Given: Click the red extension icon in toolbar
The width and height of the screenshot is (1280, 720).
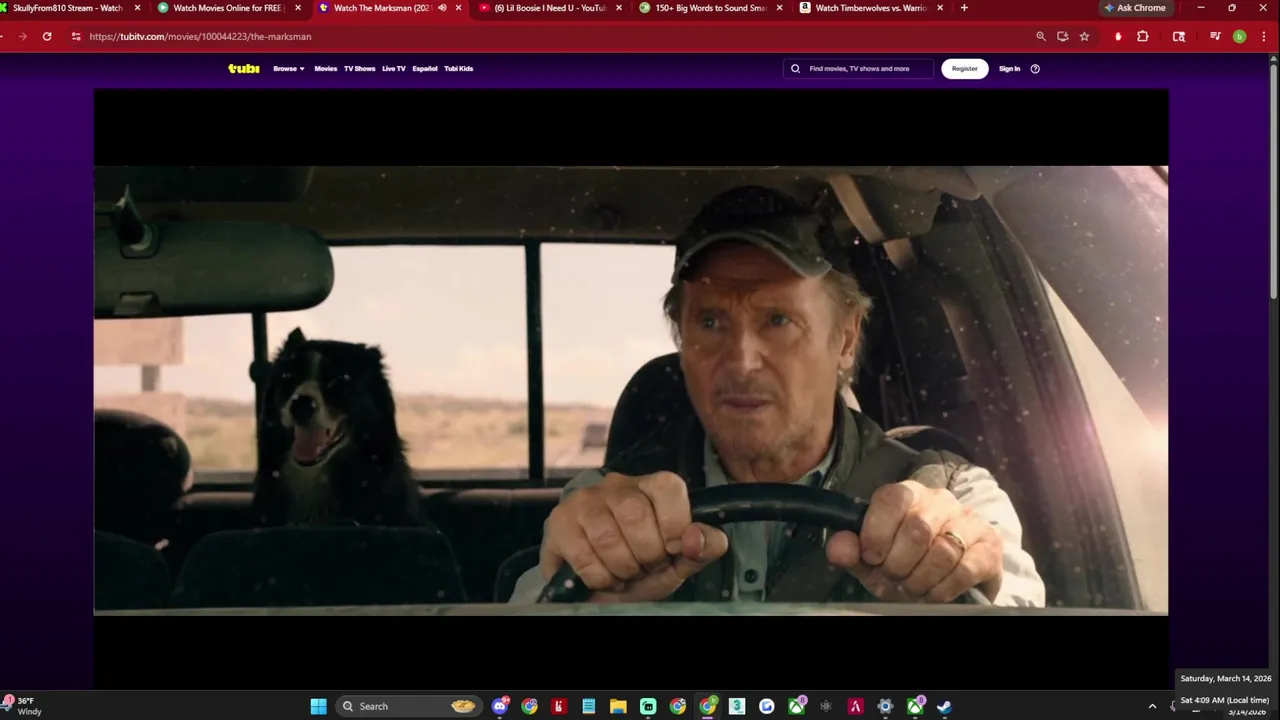Looking at the screenshot, I should (x=1118, y=37).
